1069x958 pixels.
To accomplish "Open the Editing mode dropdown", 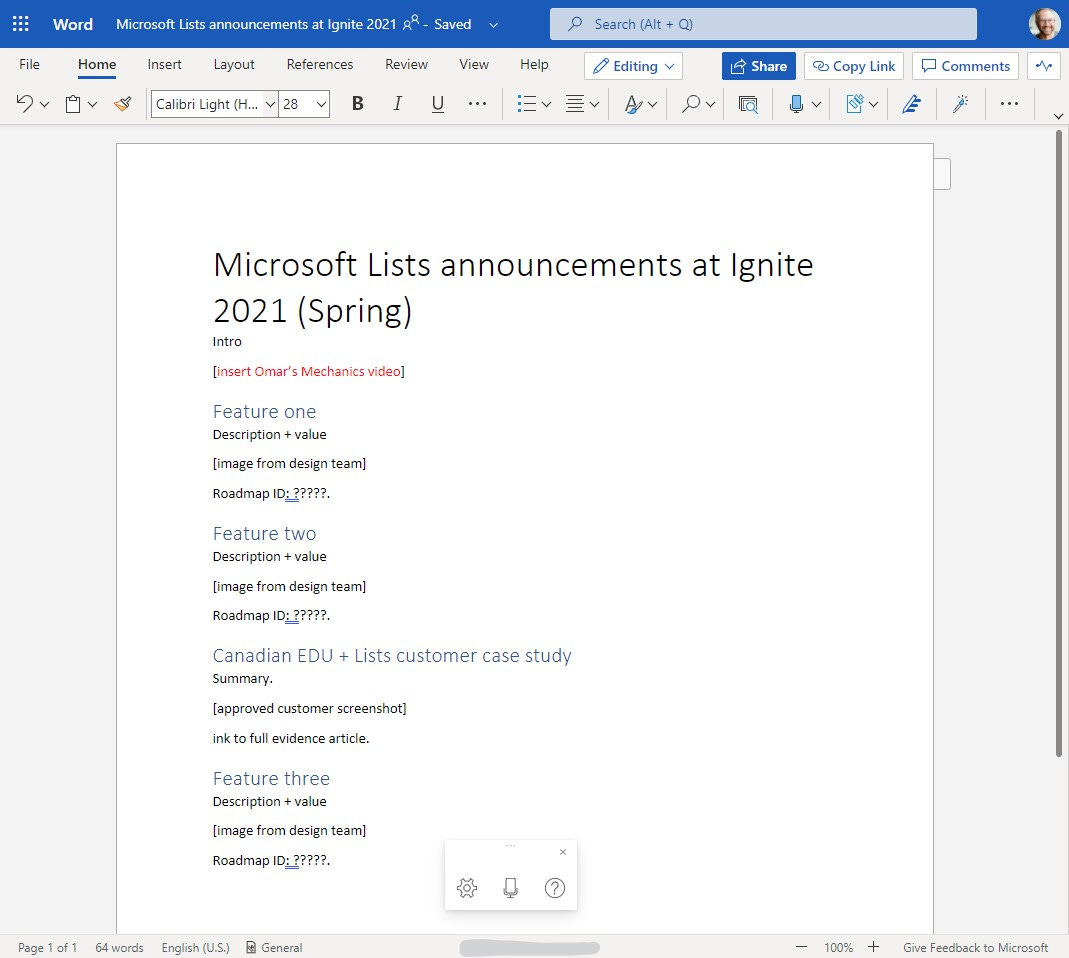I will pos(633,66).
